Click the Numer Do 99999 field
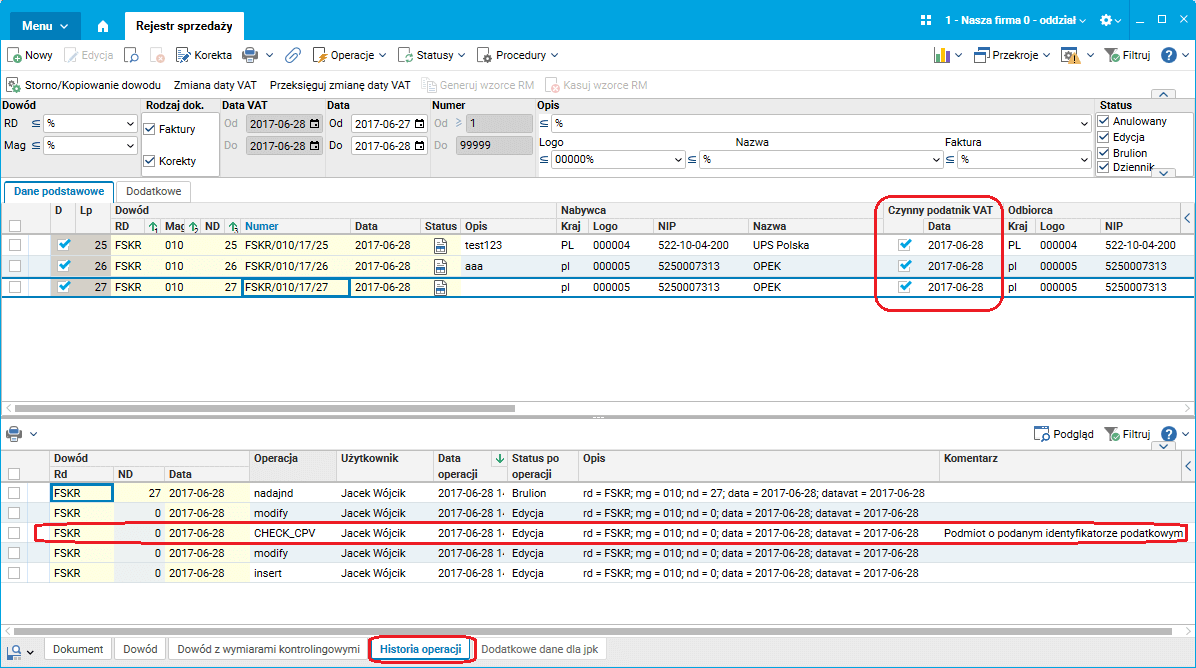This screenshot has height=668, width=1196. coord(494,145)
